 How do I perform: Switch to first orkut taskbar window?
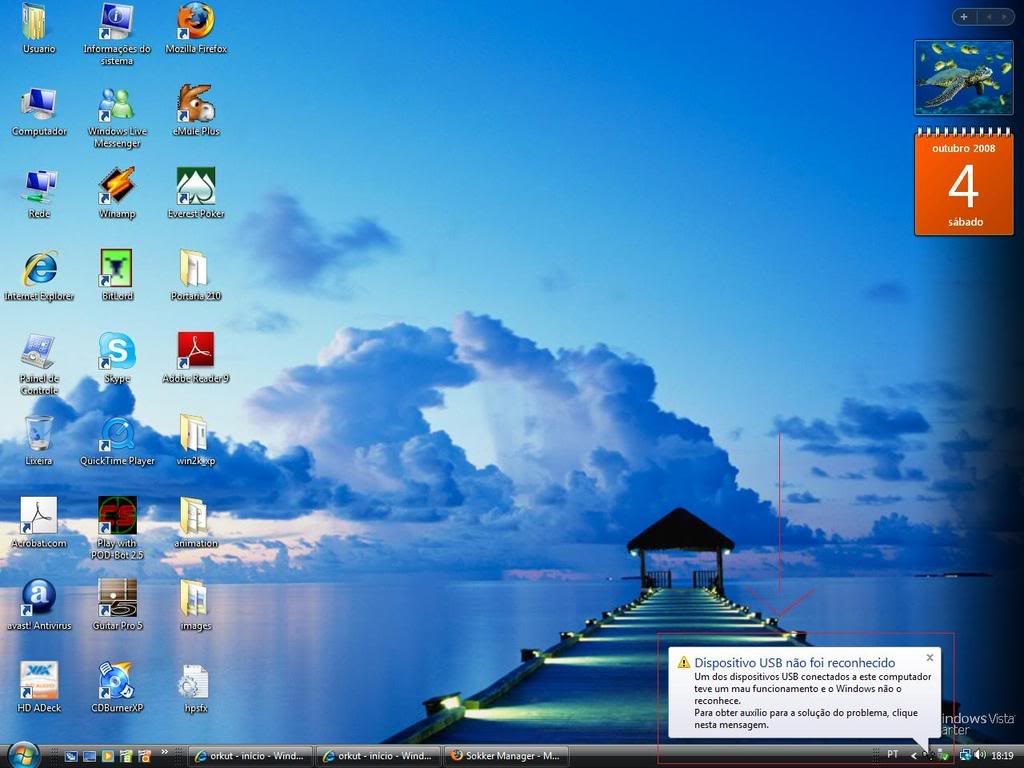point(252,756)
